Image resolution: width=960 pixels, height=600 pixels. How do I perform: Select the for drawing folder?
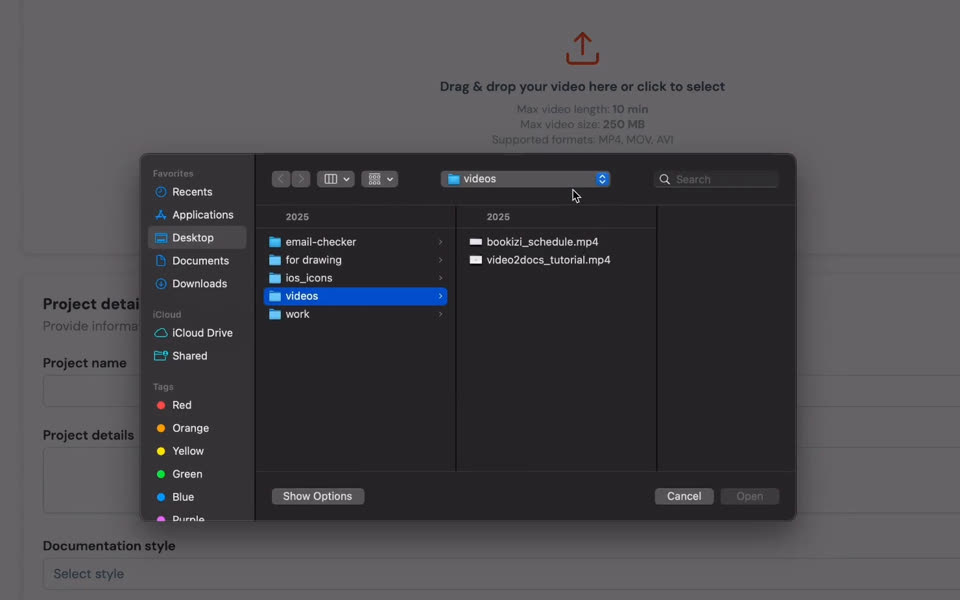tap(355, 260)
